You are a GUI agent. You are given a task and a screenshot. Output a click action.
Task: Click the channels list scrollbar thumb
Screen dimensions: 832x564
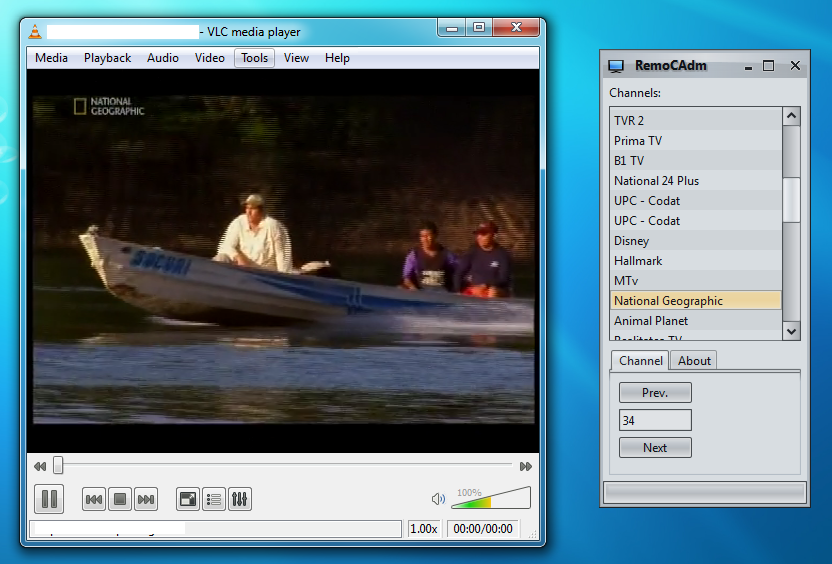[x=791, y=200]
